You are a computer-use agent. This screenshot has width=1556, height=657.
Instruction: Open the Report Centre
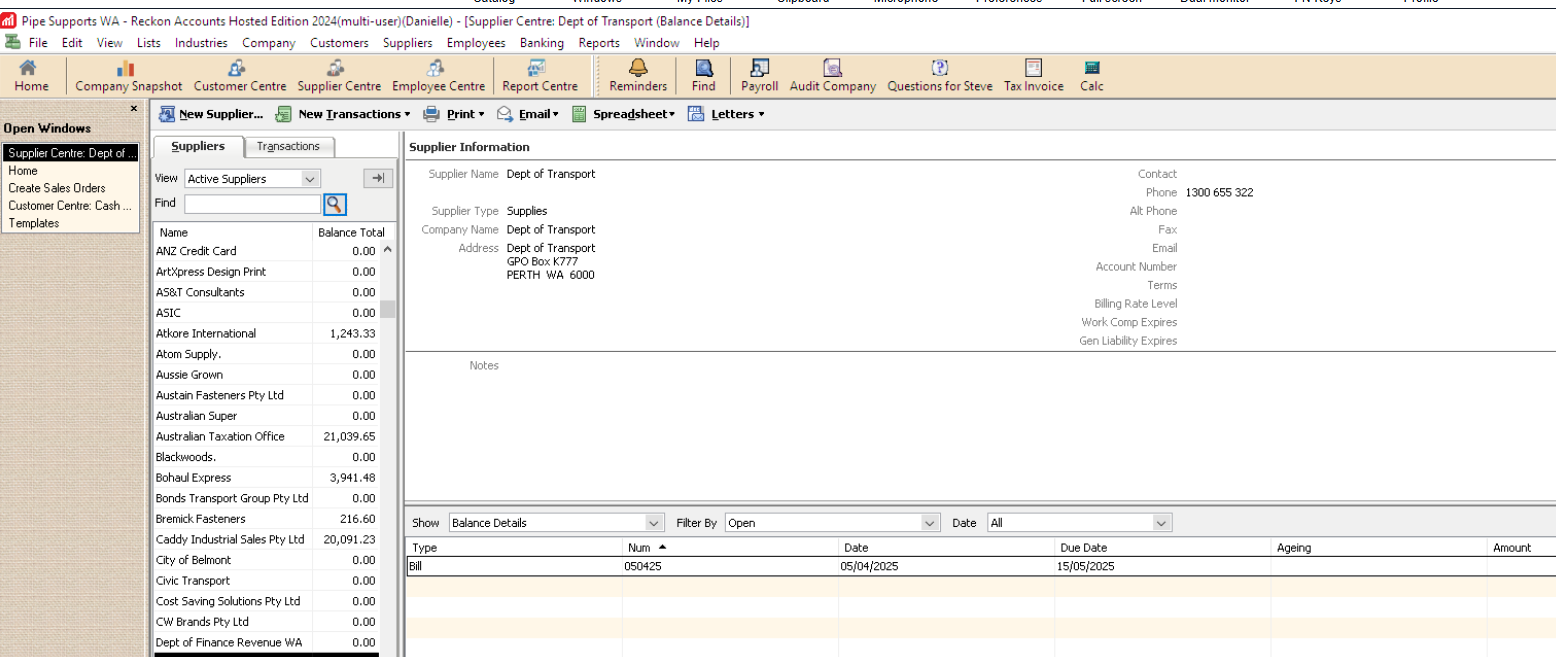(540, 77)
